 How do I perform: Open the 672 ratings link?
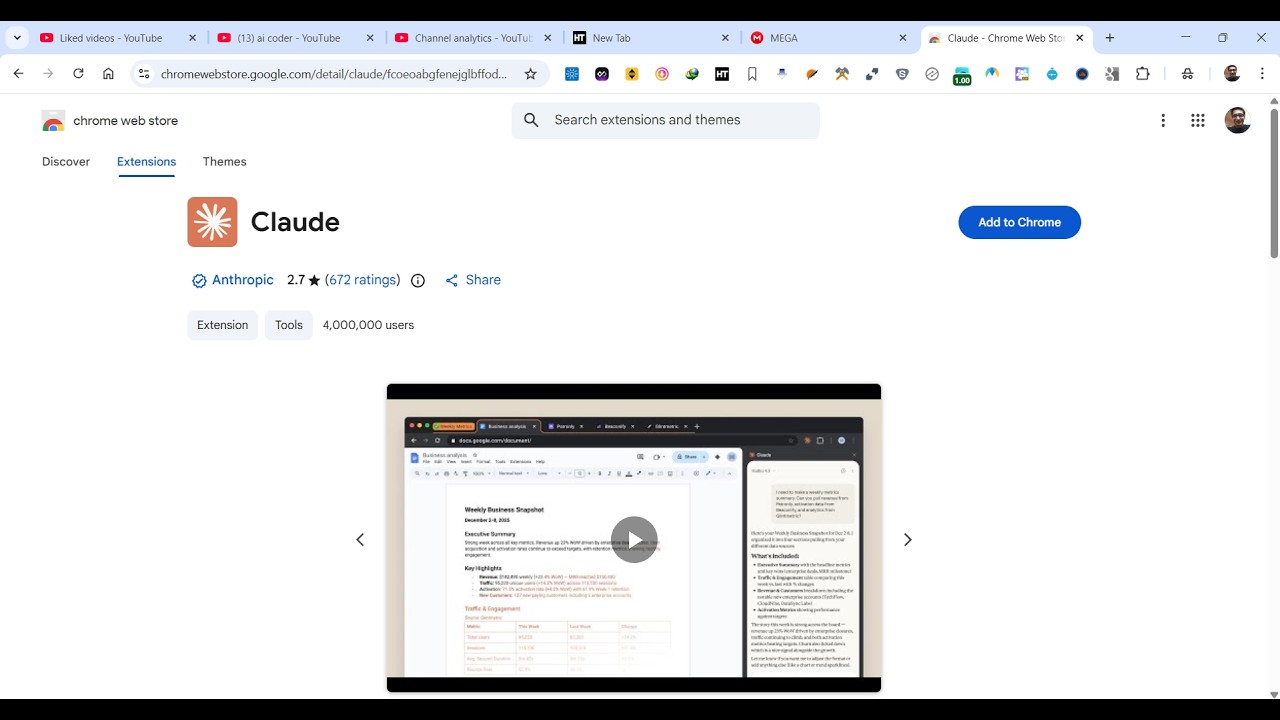point(362,280)
